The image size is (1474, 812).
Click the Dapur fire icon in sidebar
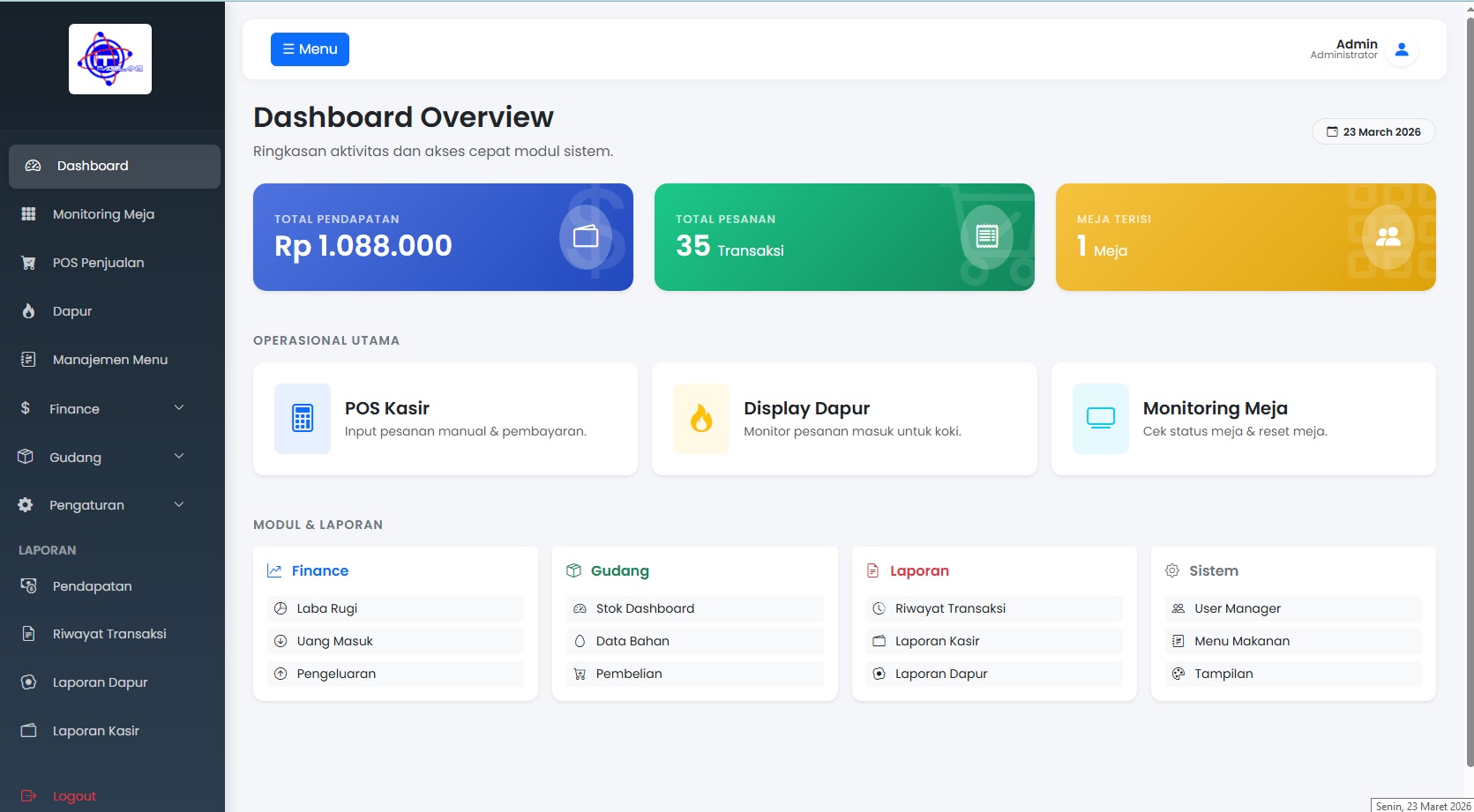click(x=28, y=311)
